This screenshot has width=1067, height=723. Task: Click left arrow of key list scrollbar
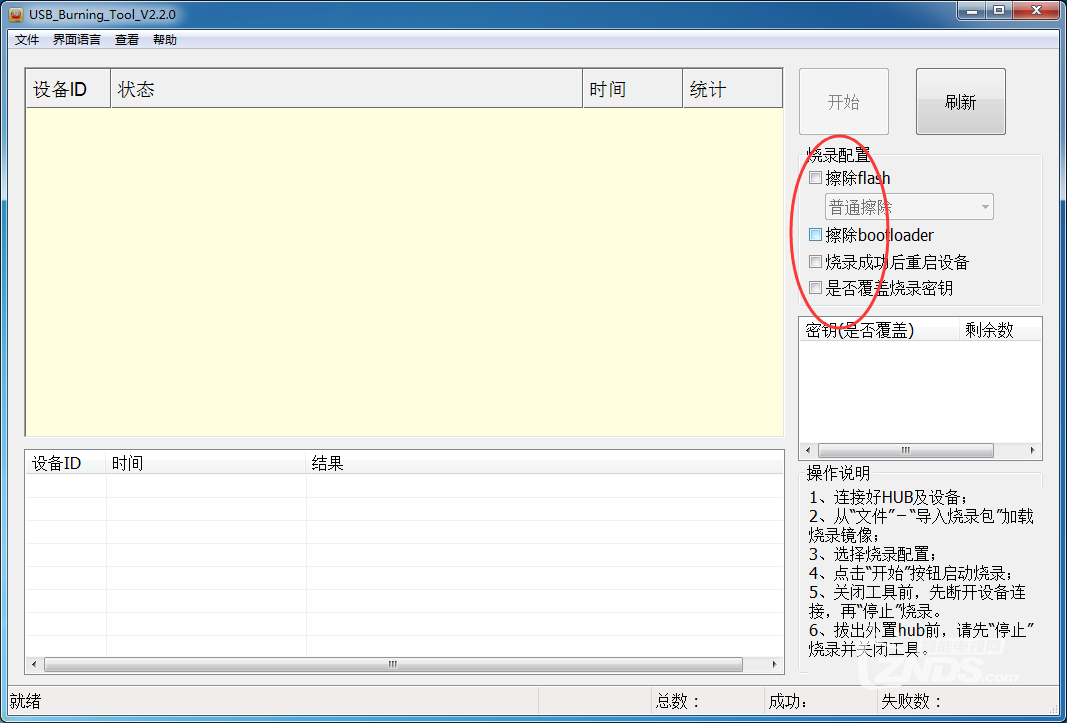pyautogui.click(x=809, y=451)
